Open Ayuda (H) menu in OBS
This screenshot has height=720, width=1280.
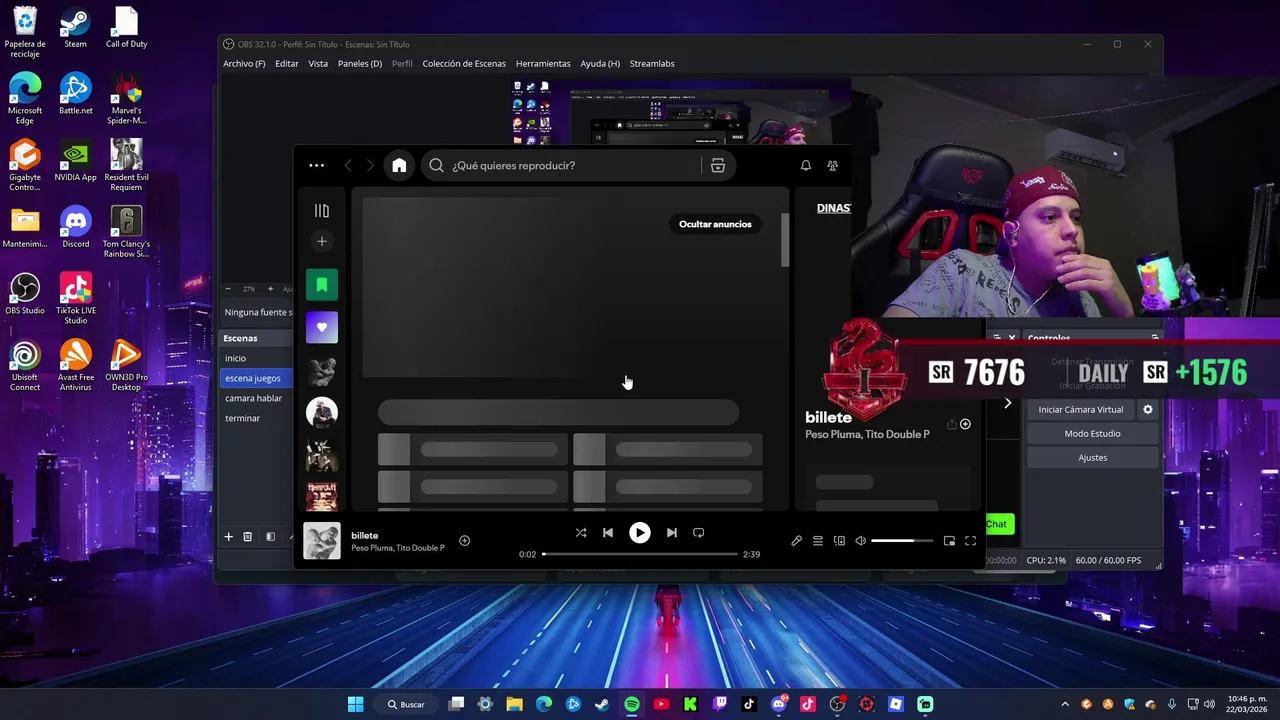pos(600,64)
